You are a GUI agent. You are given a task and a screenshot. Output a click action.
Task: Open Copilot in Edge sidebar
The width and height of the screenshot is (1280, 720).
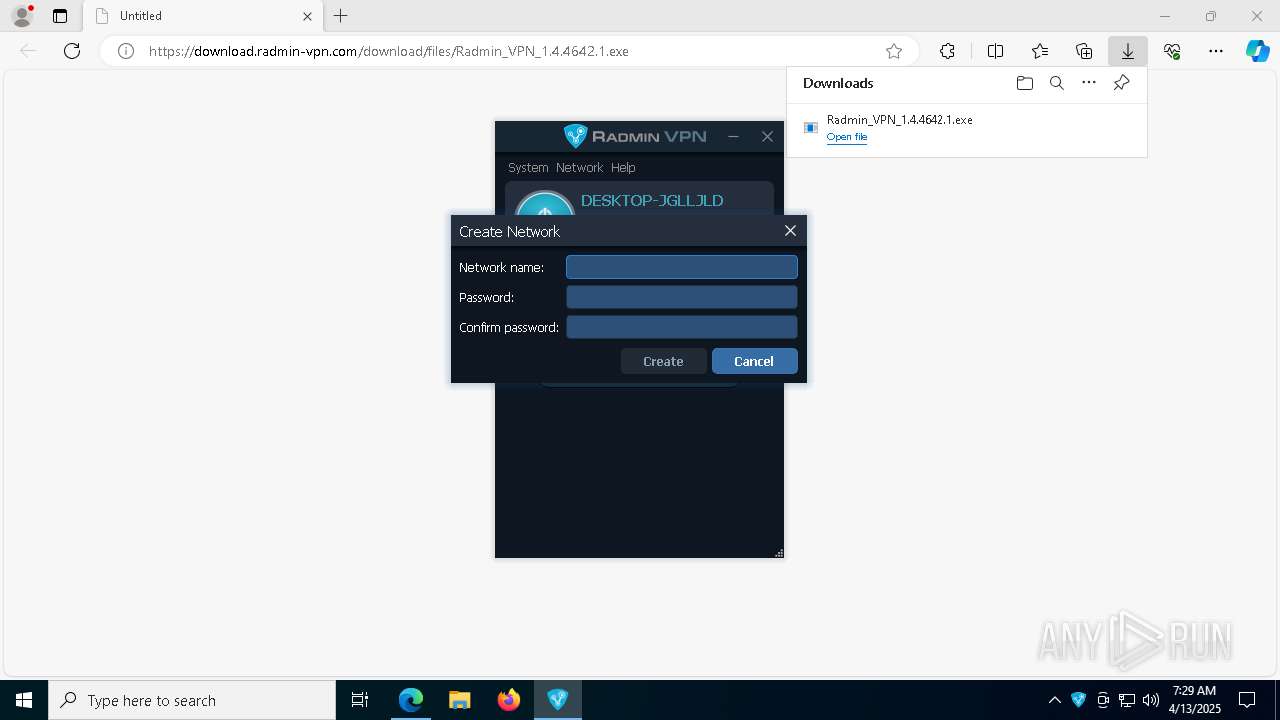coord(1258,51)
